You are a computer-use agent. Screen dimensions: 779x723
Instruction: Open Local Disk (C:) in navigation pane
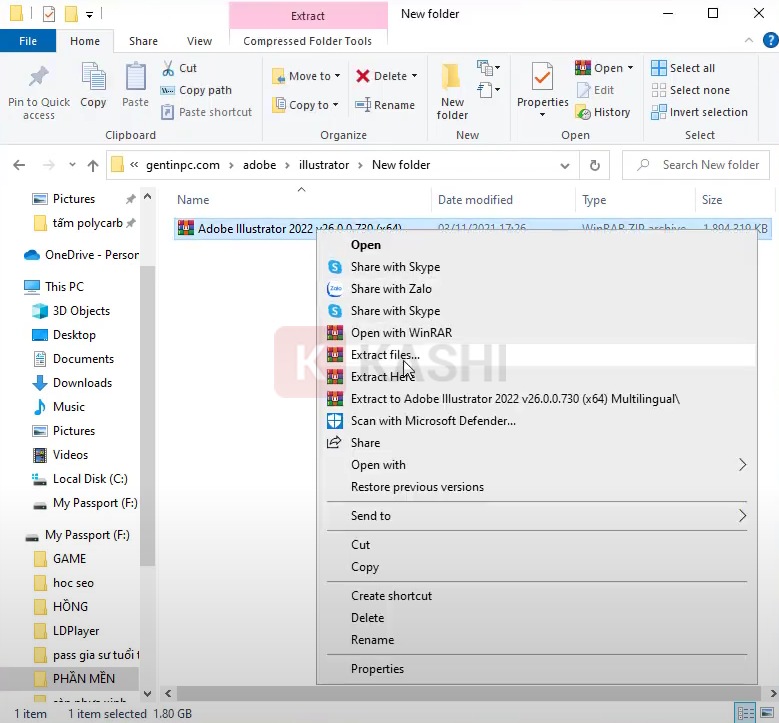(79, 479)
